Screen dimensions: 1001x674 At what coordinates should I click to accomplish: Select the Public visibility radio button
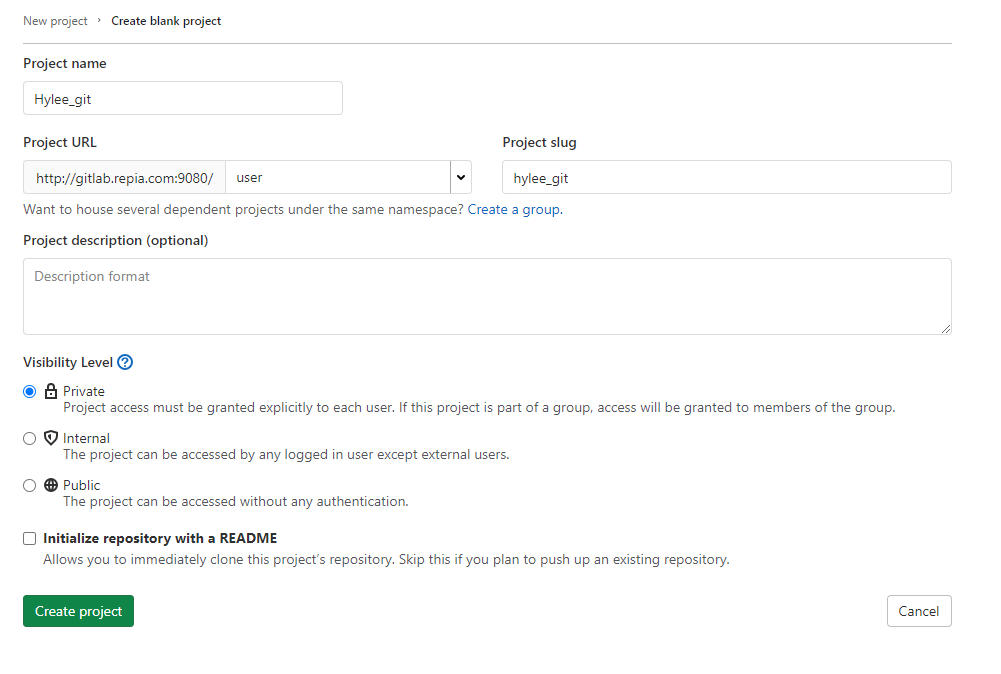click(x=30, y=485)
